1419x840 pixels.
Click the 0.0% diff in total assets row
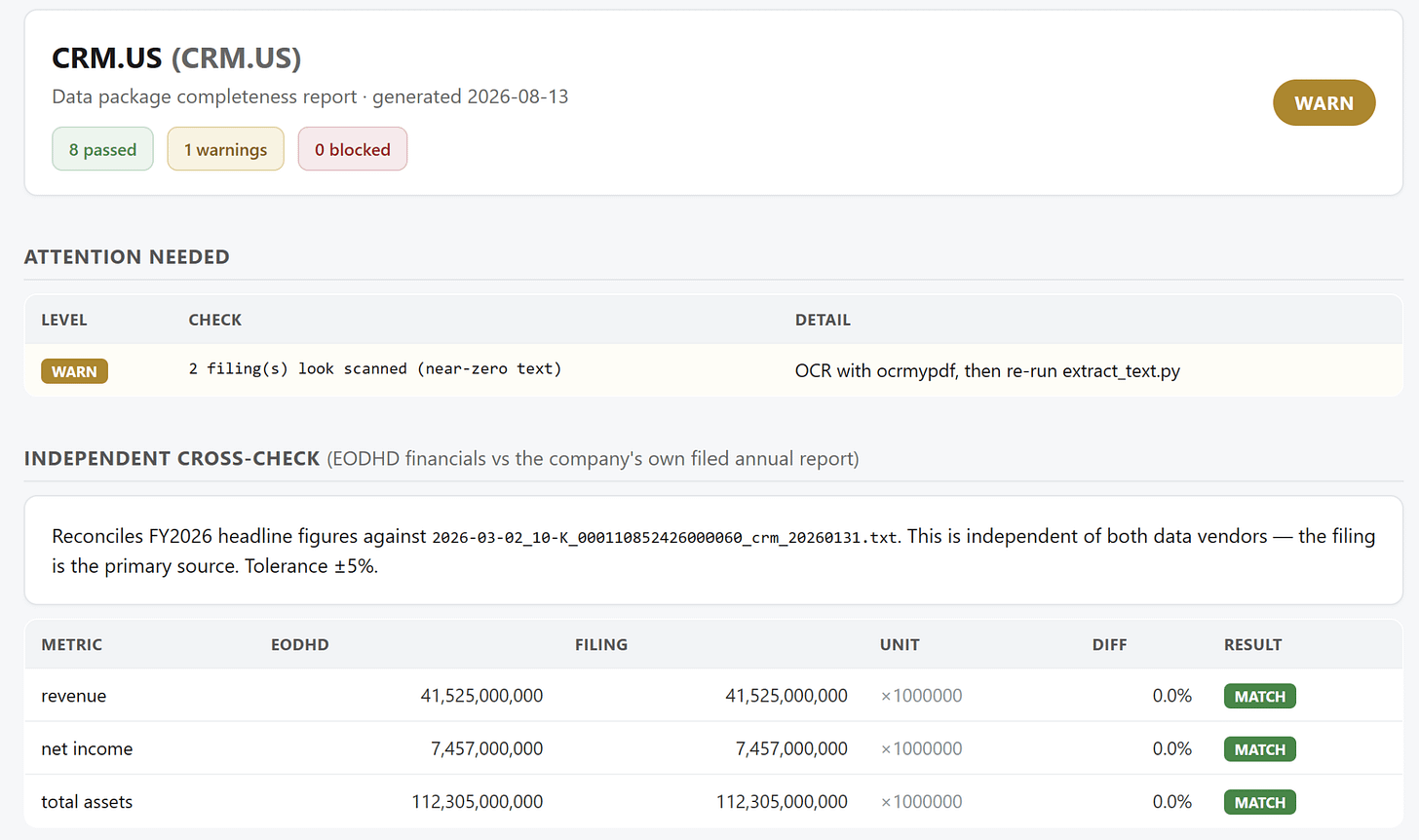(1171, 802)
